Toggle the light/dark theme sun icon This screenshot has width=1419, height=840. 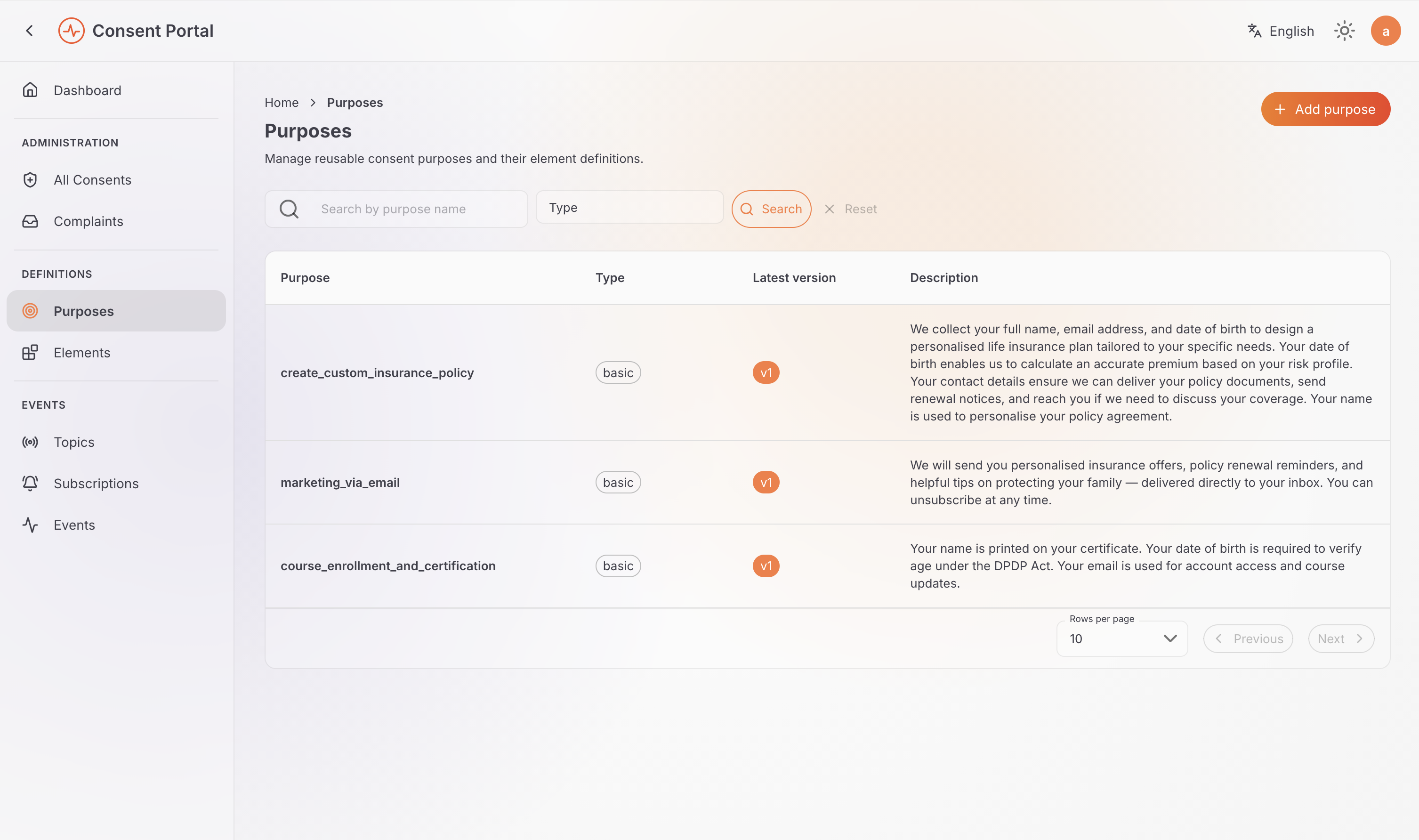[x=1344, y=31]
